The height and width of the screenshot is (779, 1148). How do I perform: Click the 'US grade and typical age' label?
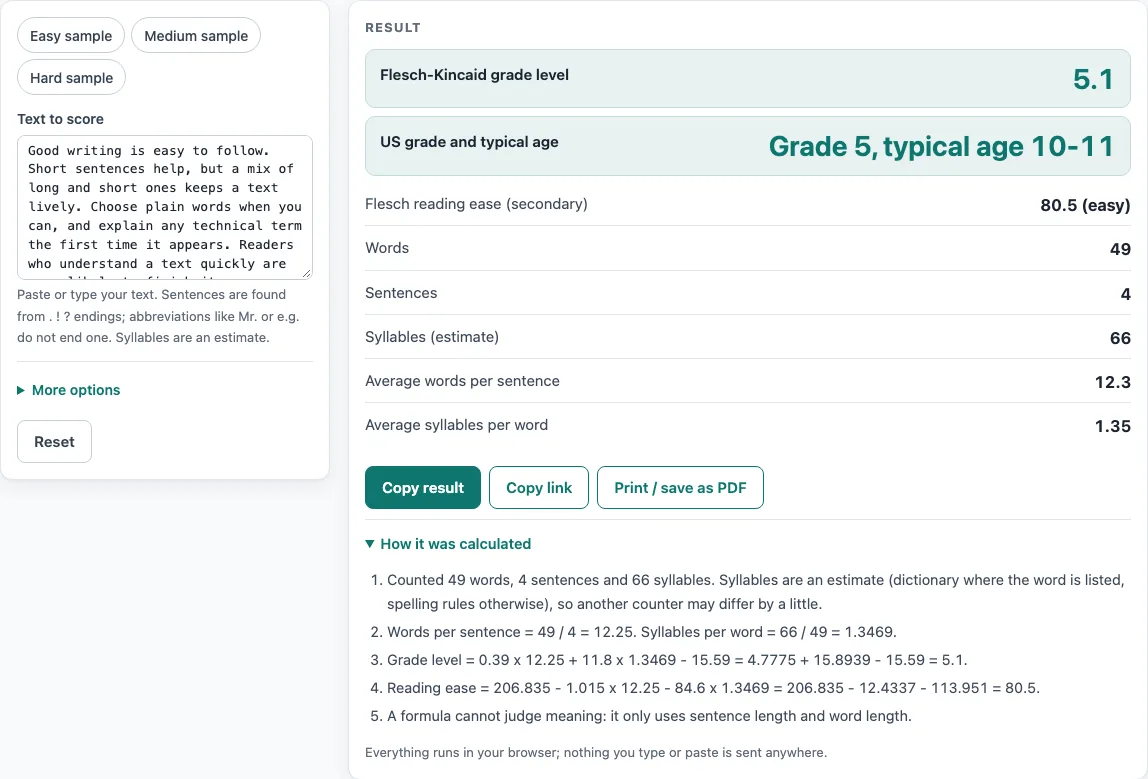[x=469, y=142]
